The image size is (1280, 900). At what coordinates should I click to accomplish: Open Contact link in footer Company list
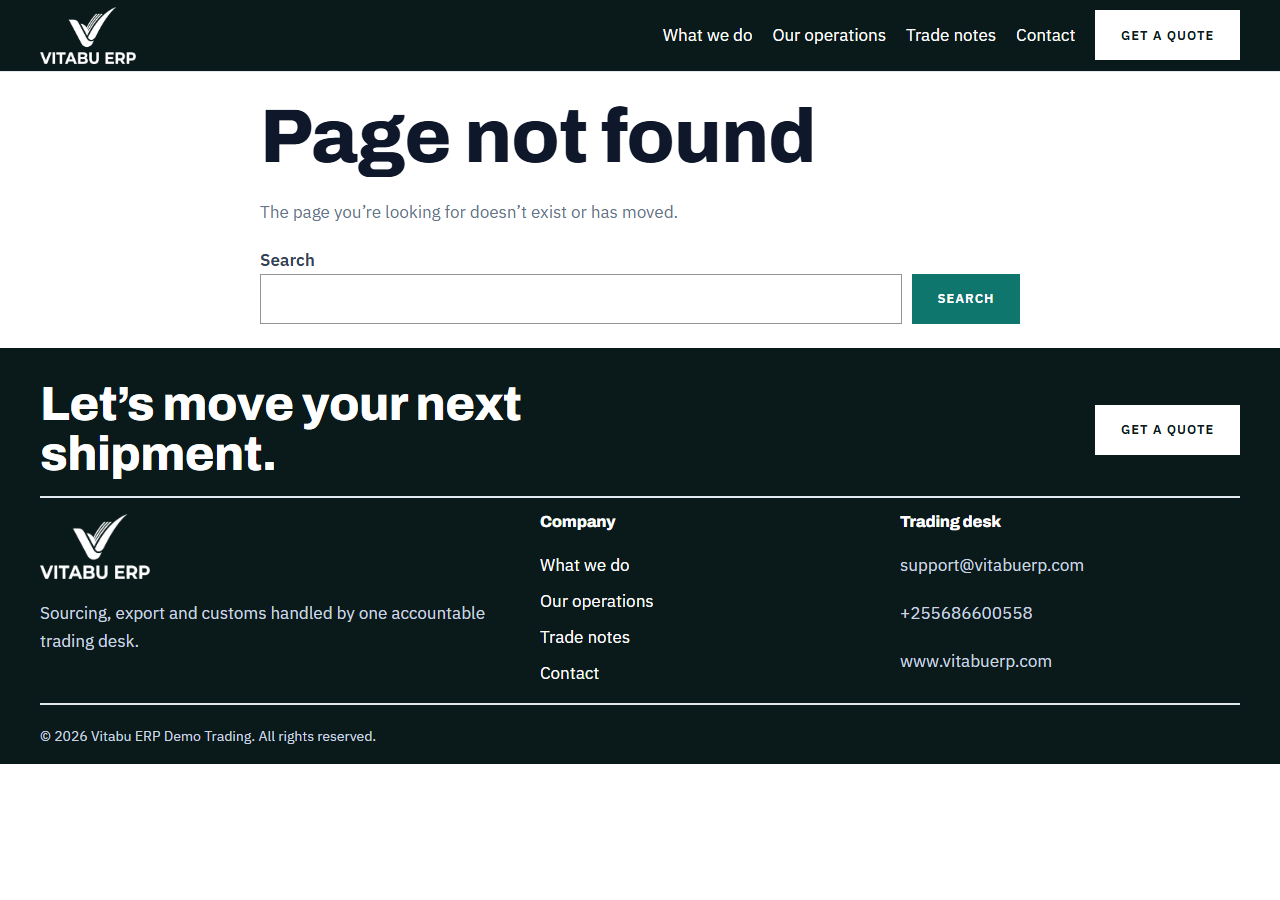point(570,673)
